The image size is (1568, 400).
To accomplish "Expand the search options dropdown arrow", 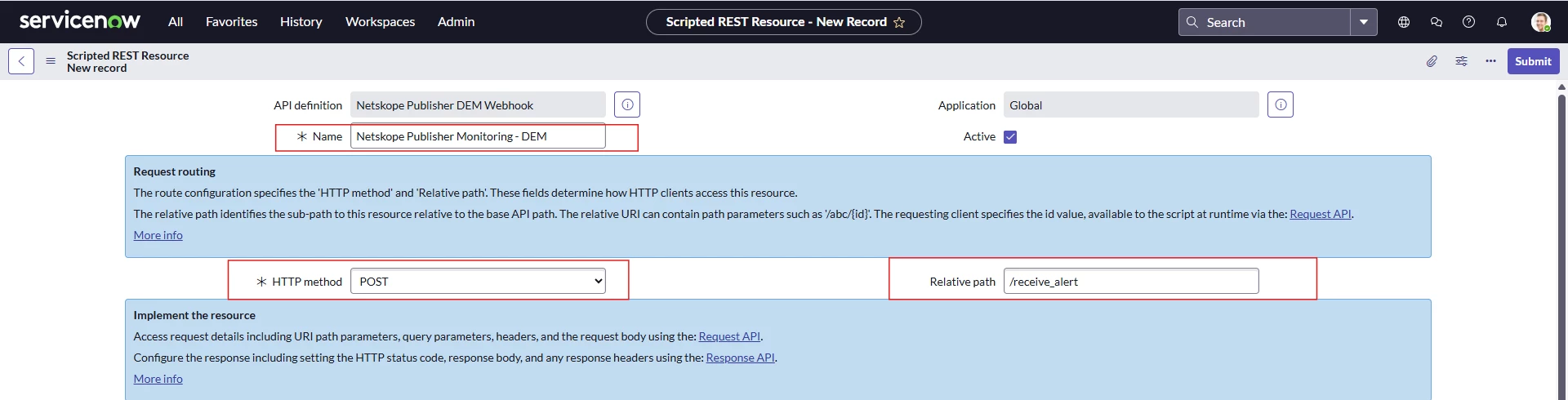I will point(1364,22).
